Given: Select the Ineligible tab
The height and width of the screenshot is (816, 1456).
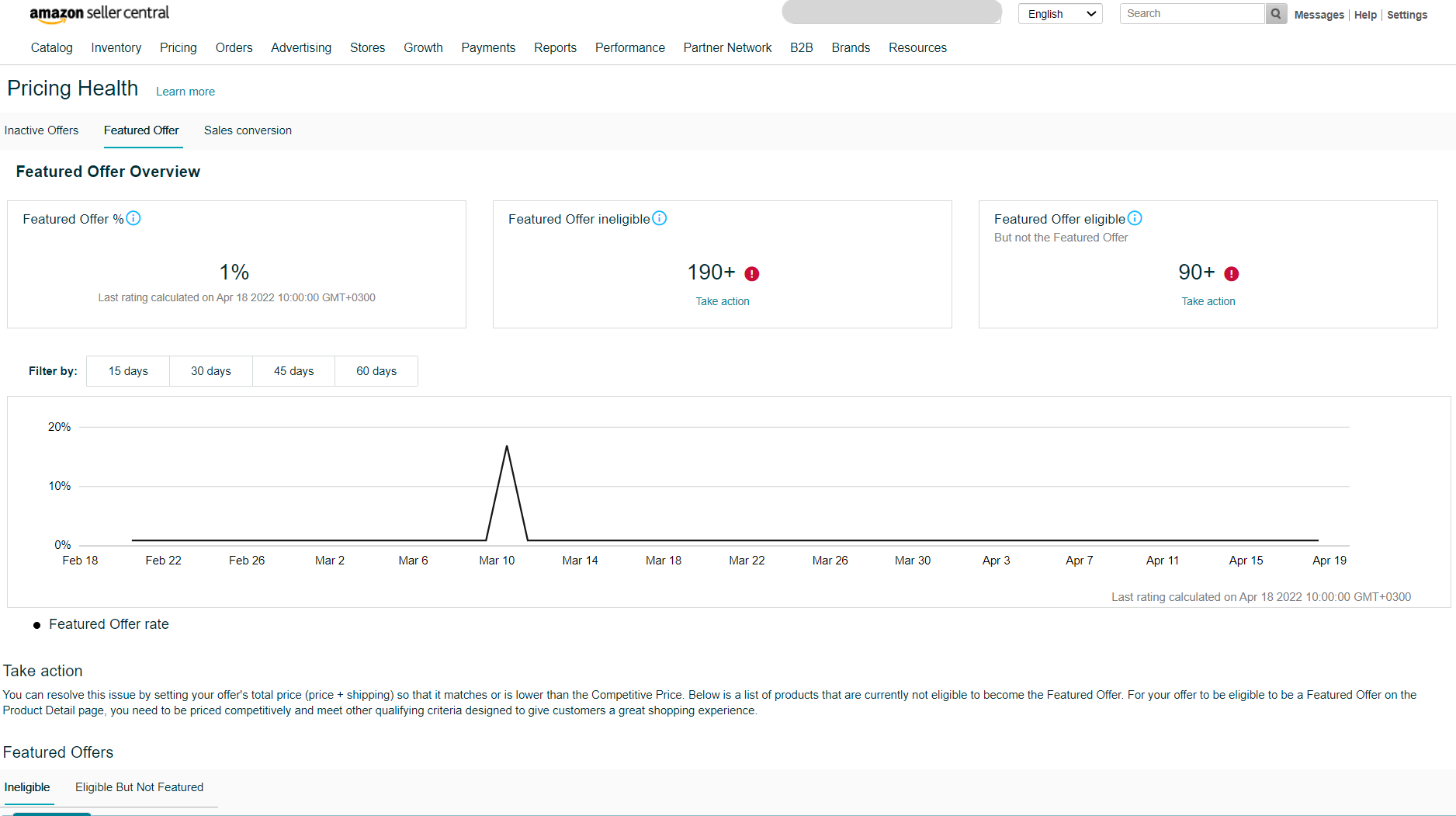Looking at the screenshot, I should coord(27,787).
